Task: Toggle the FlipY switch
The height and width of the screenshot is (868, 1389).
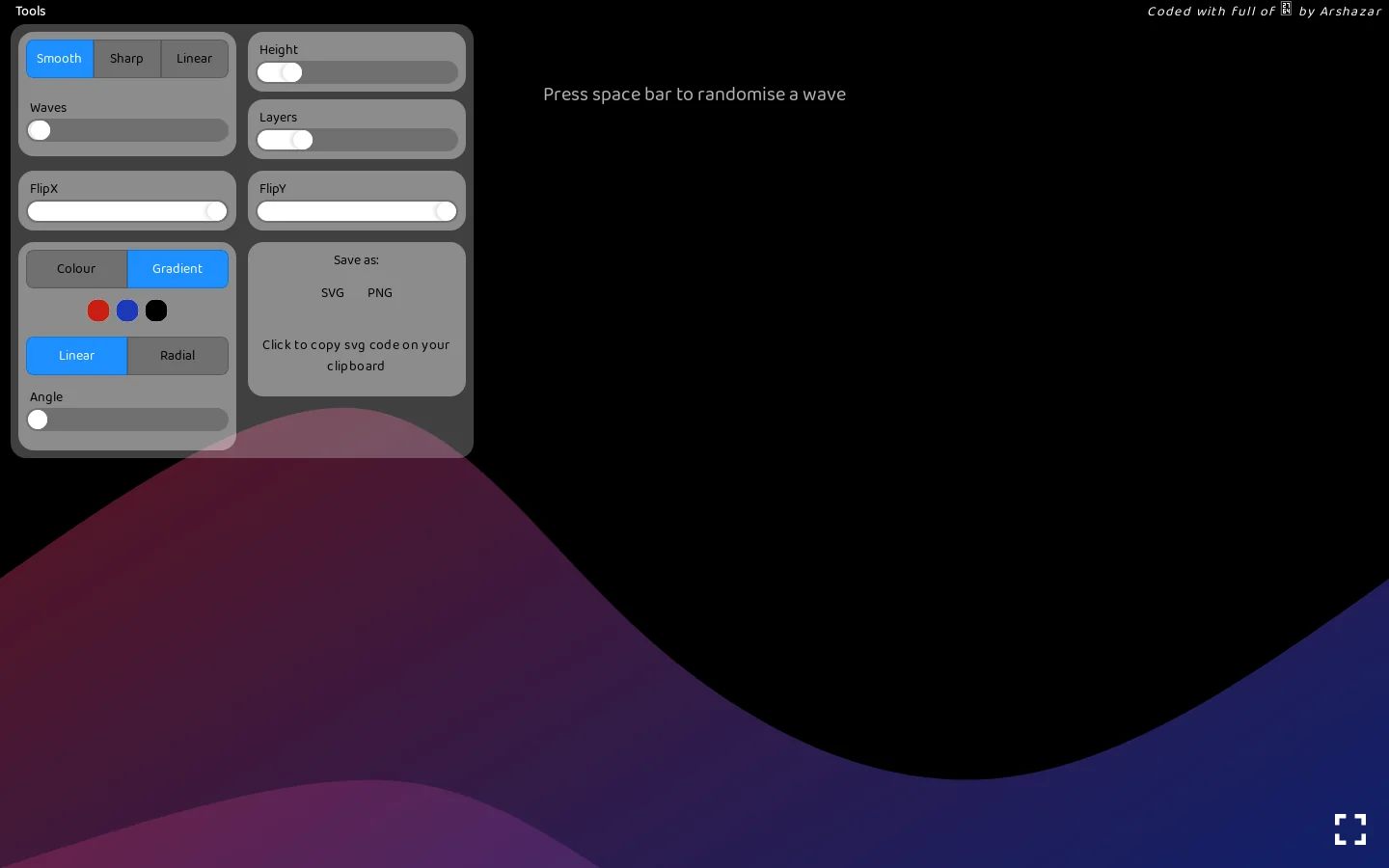Action: point(357,211)
